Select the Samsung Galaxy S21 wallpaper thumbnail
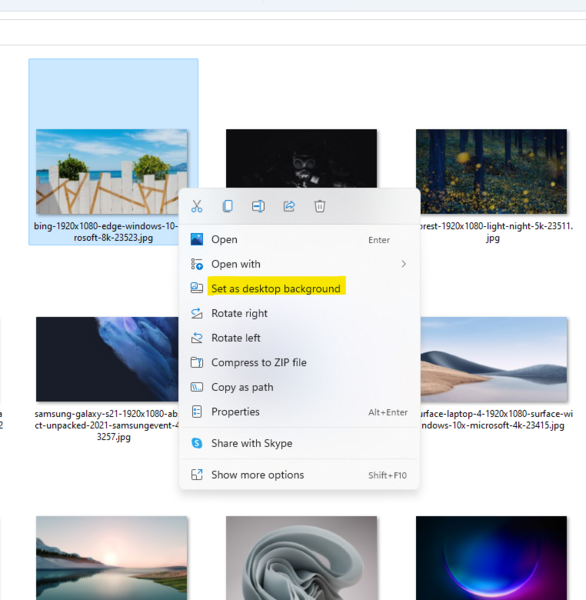Screen dimensions: 586x600 107,359
